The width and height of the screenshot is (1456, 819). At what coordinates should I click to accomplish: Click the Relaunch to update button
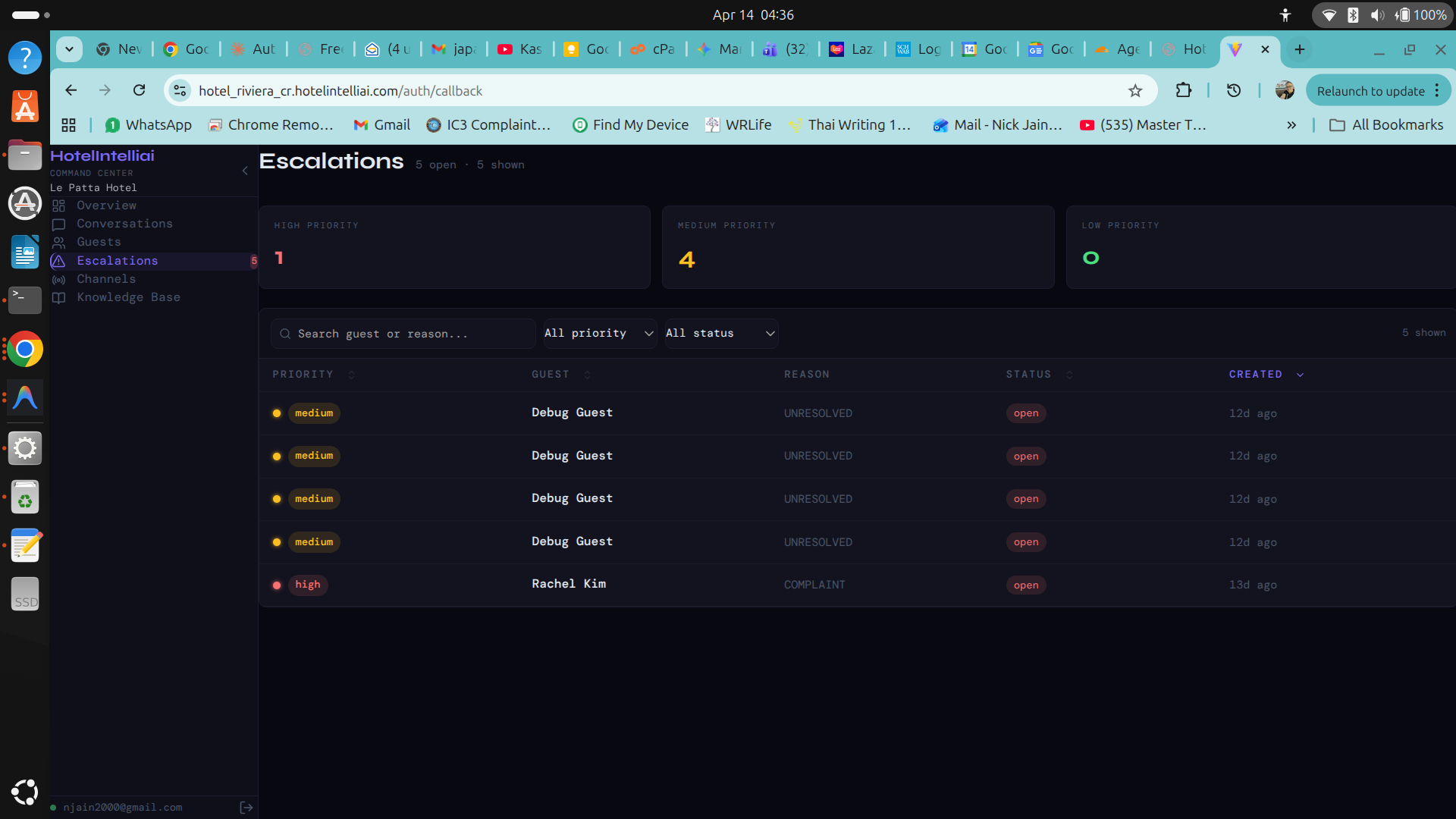(x=1370, y=91)
